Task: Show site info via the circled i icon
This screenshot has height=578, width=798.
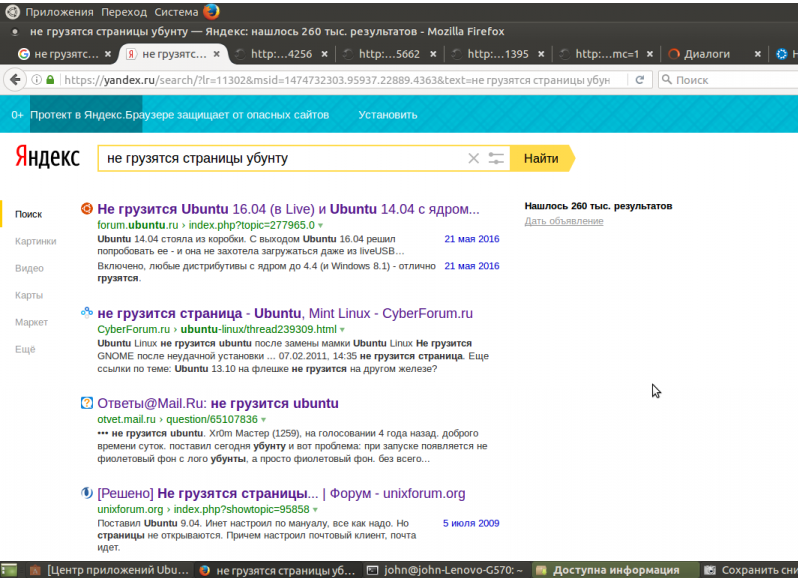Action: tap(36, 80)
